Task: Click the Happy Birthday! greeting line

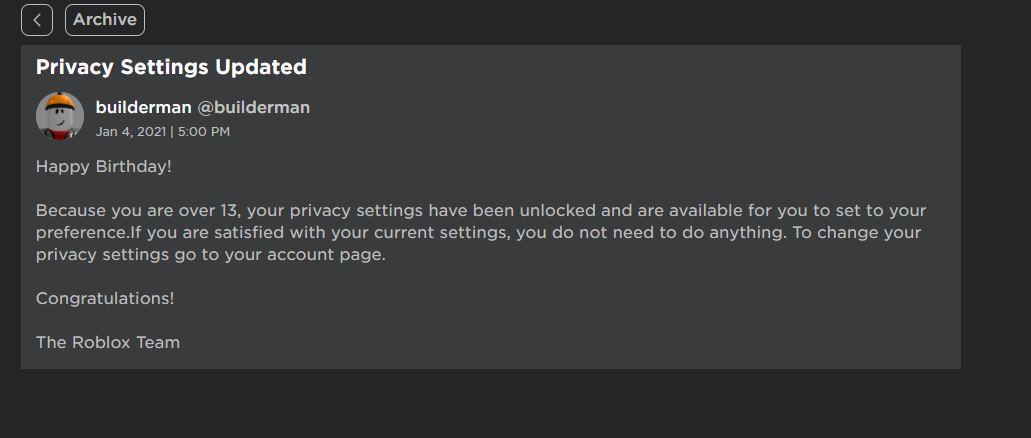Action: click(x=104, y=166)
